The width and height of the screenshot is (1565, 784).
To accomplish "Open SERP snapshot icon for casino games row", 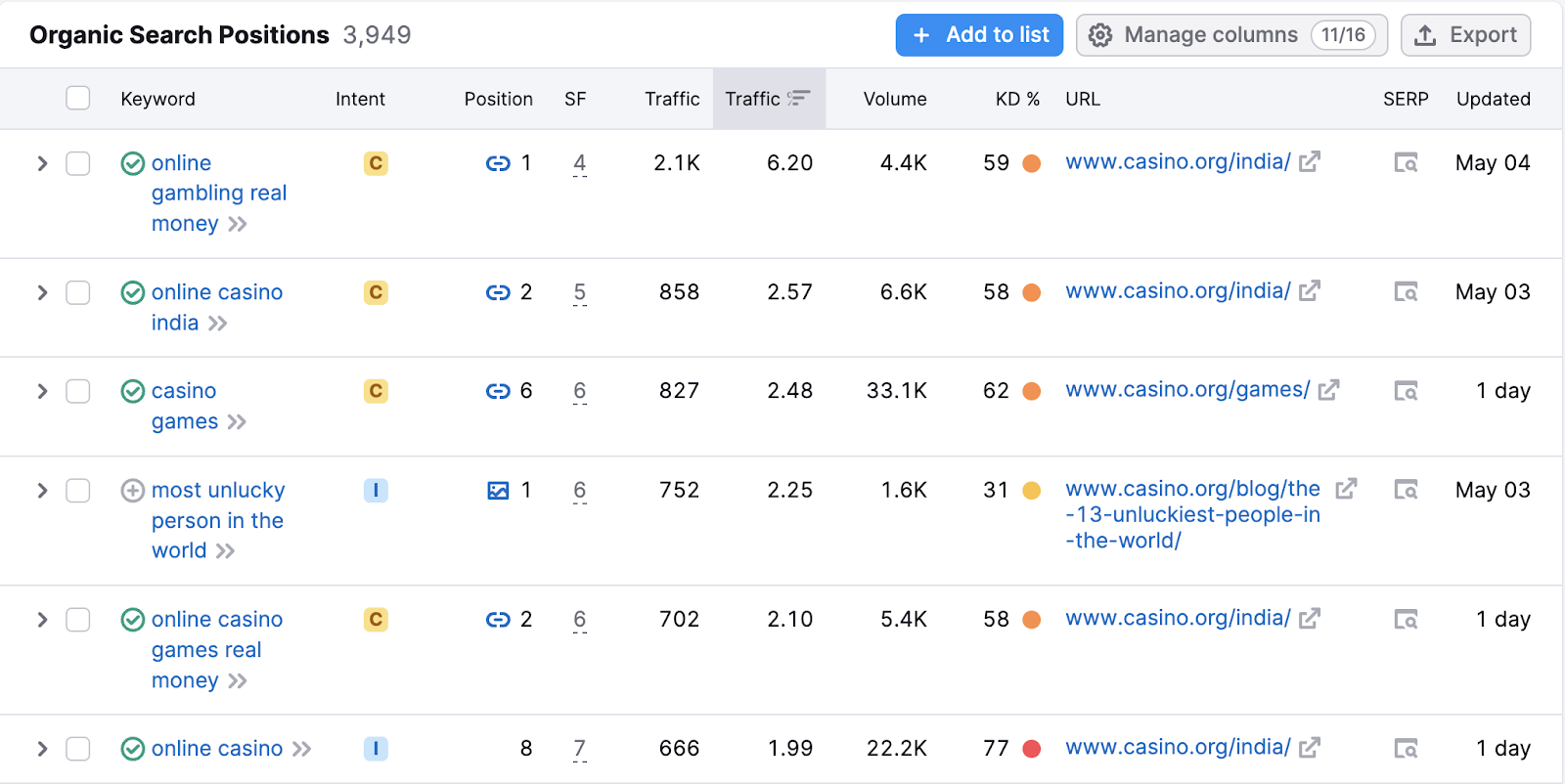I will click(x=1406, y=391).
